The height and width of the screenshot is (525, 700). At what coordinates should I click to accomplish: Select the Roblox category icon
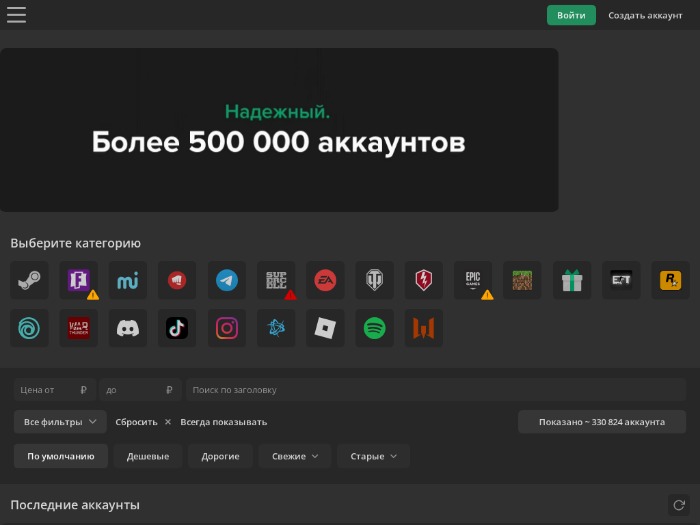coord(325,328)
